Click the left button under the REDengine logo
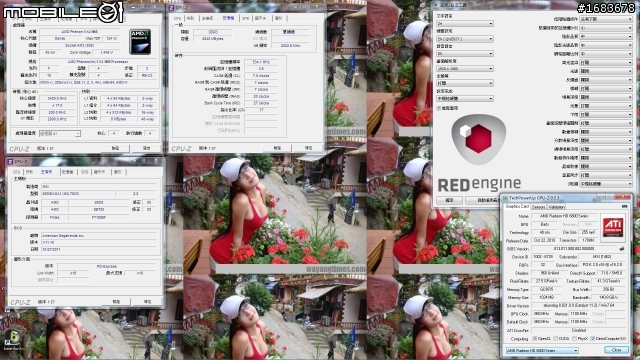Screen dimensions: 640x360 point(449,200)
